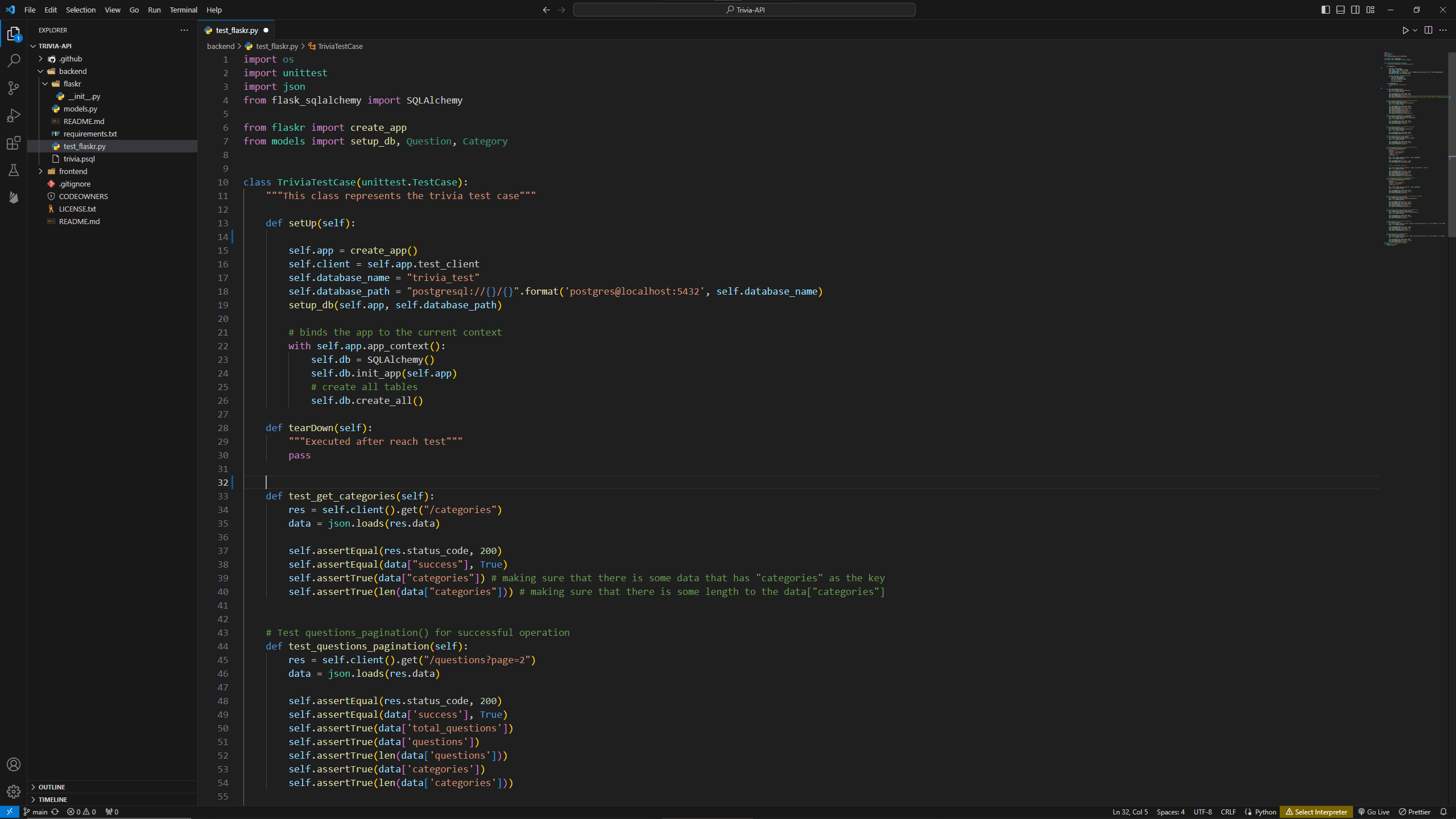The width and height of the screenshot is (1456, 819).
Task: Toggle Secondary Side Bar visibility
Action: pos(1355,10)
